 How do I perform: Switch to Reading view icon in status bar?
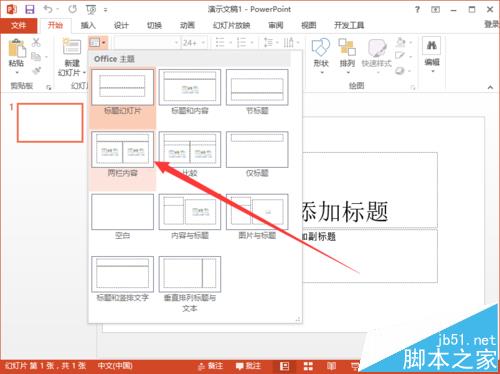click(331, 366)
